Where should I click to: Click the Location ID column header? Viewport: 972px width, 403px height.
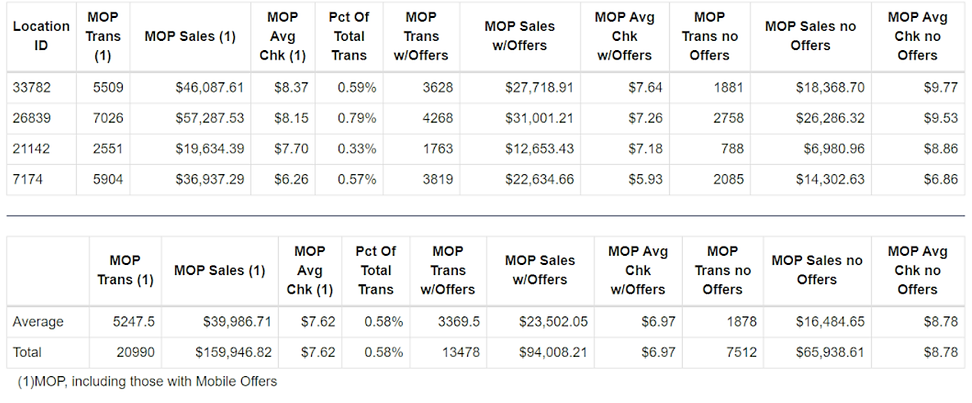(41, 36)
